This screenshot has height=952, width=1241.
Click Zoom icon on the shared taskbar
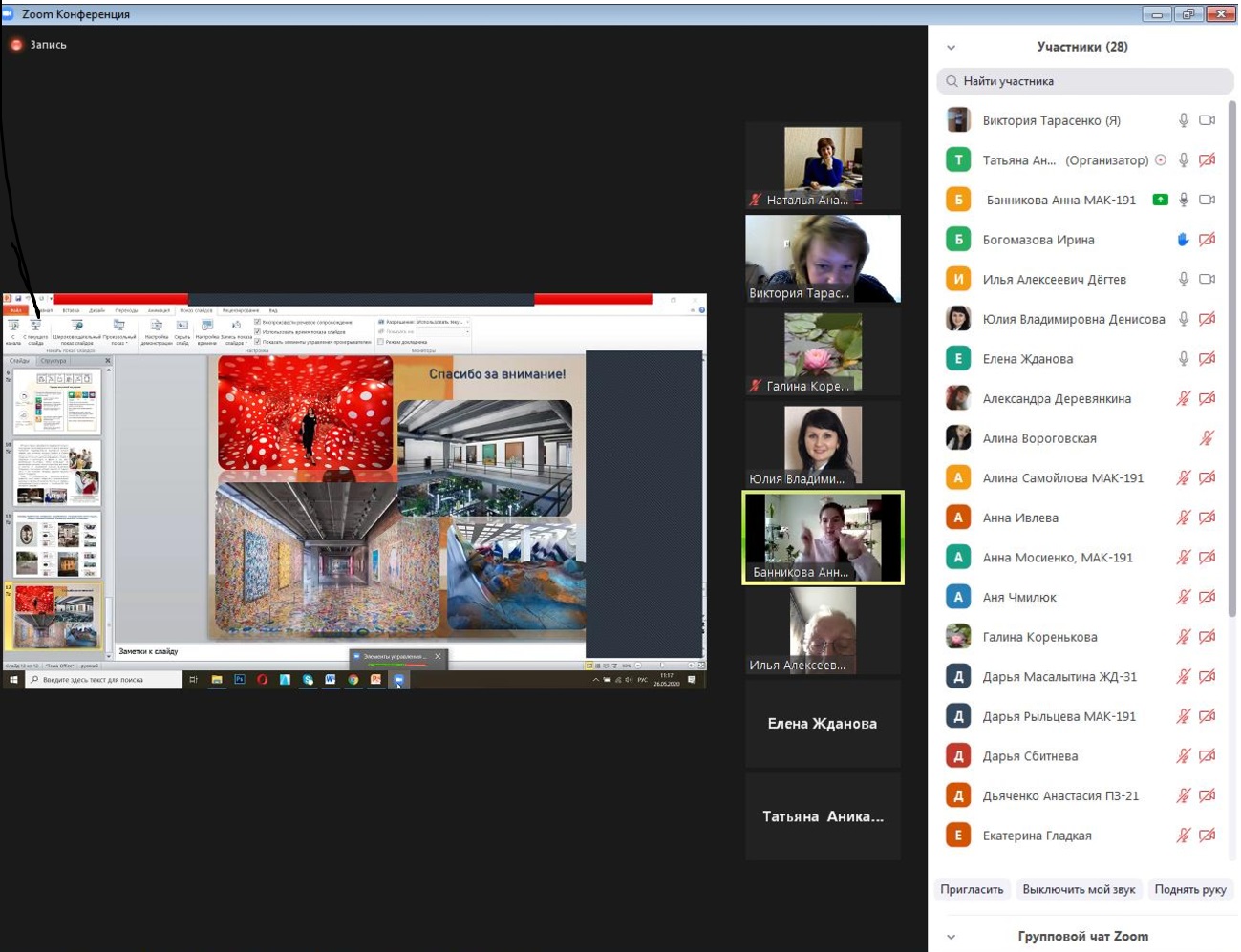[x=398, y=680]
